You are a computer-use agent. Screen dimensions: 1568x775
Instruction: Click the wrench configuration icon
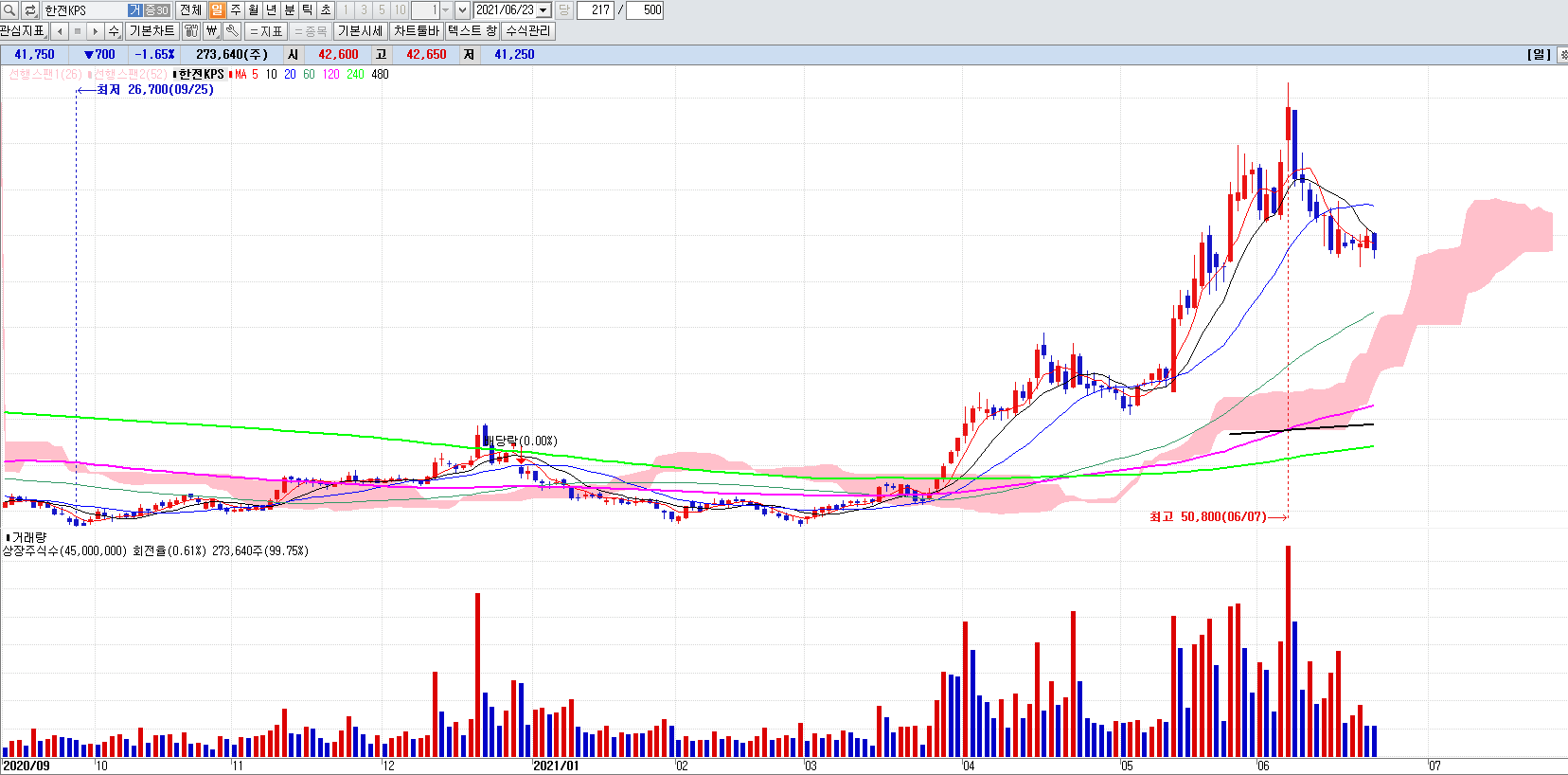(x=232, y=31)
